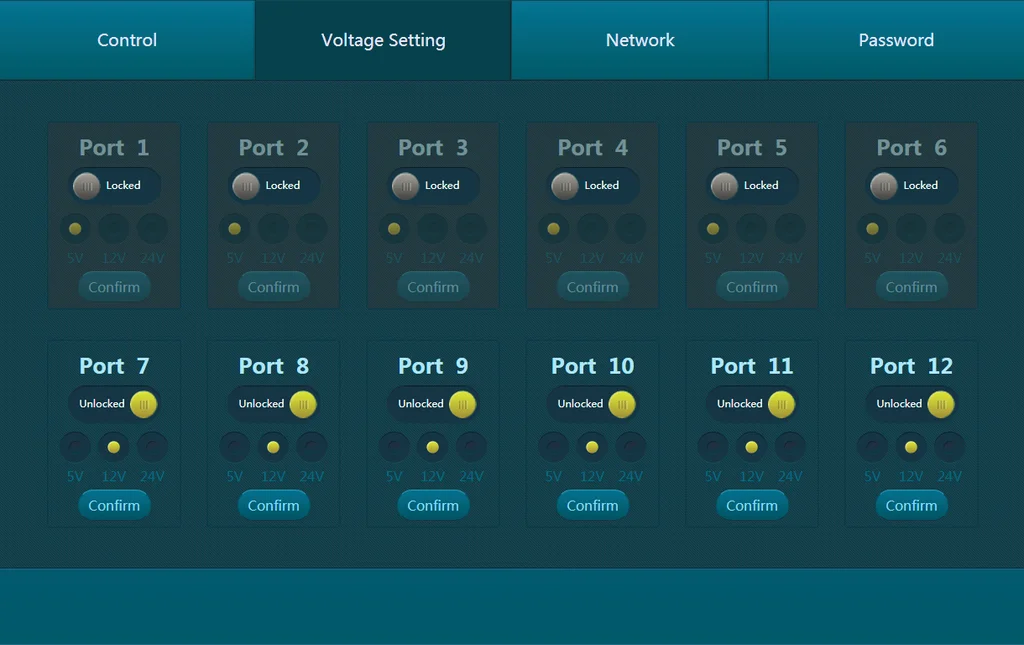1024x645 pixels.
Task: Unlock Port 4 with its Locked switch
Action: tap(592, 185)
